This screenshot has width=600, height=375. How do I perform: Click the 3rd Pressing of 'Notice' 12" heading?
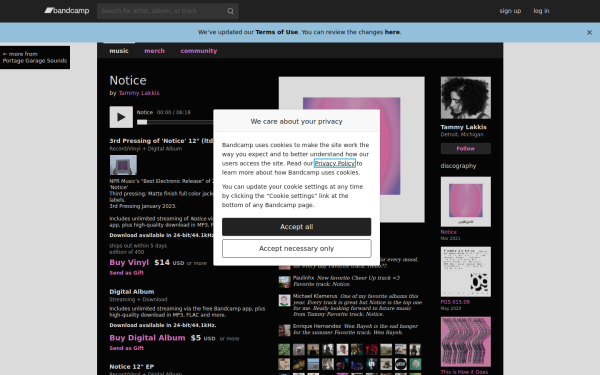click(161, 141)
